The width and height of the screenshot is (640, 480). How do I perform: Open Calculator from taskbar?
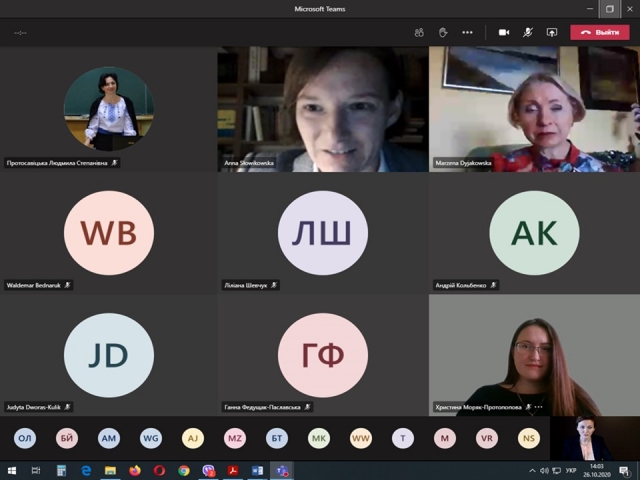tap(61, 471)
